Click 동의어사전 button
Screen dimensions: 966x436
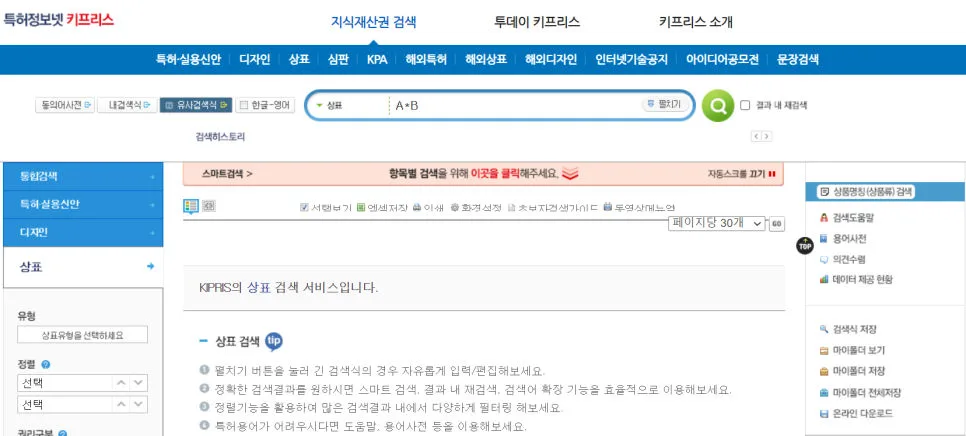click(x=64, y=105)
